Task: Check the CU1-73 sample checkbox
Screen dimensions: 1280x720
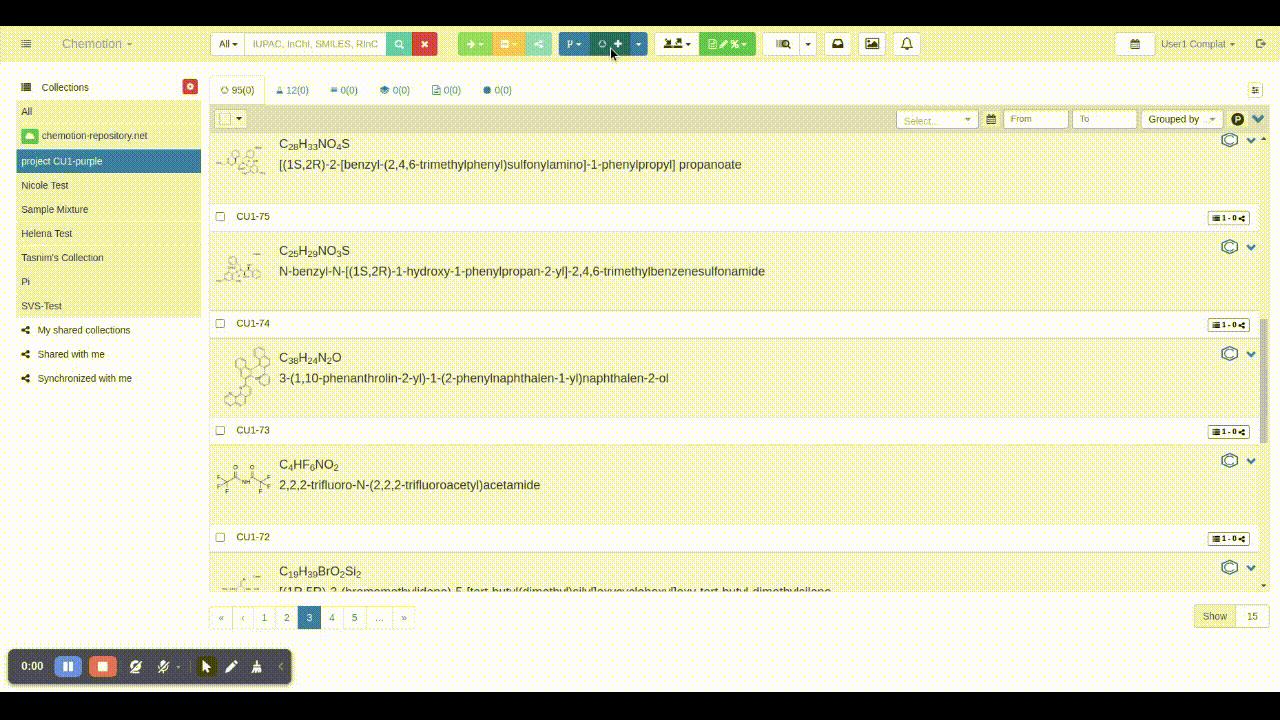Action: [x=221, y=431]
